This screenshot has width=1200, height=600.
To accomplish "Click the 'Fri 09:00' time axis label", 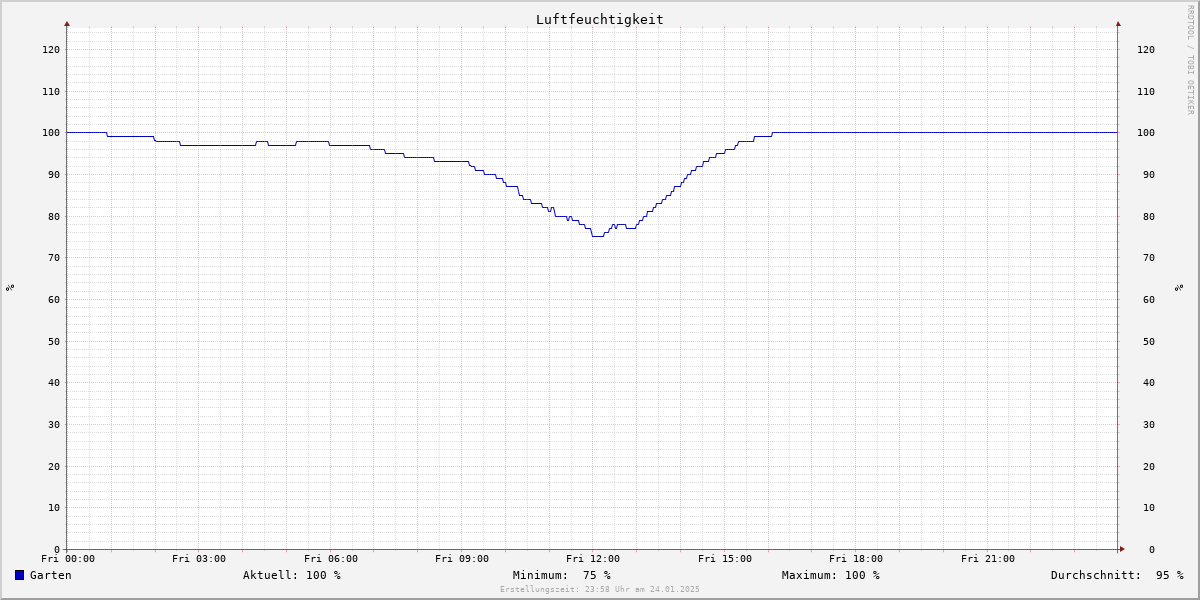I will pyautogui.click(x=462, y=559).
